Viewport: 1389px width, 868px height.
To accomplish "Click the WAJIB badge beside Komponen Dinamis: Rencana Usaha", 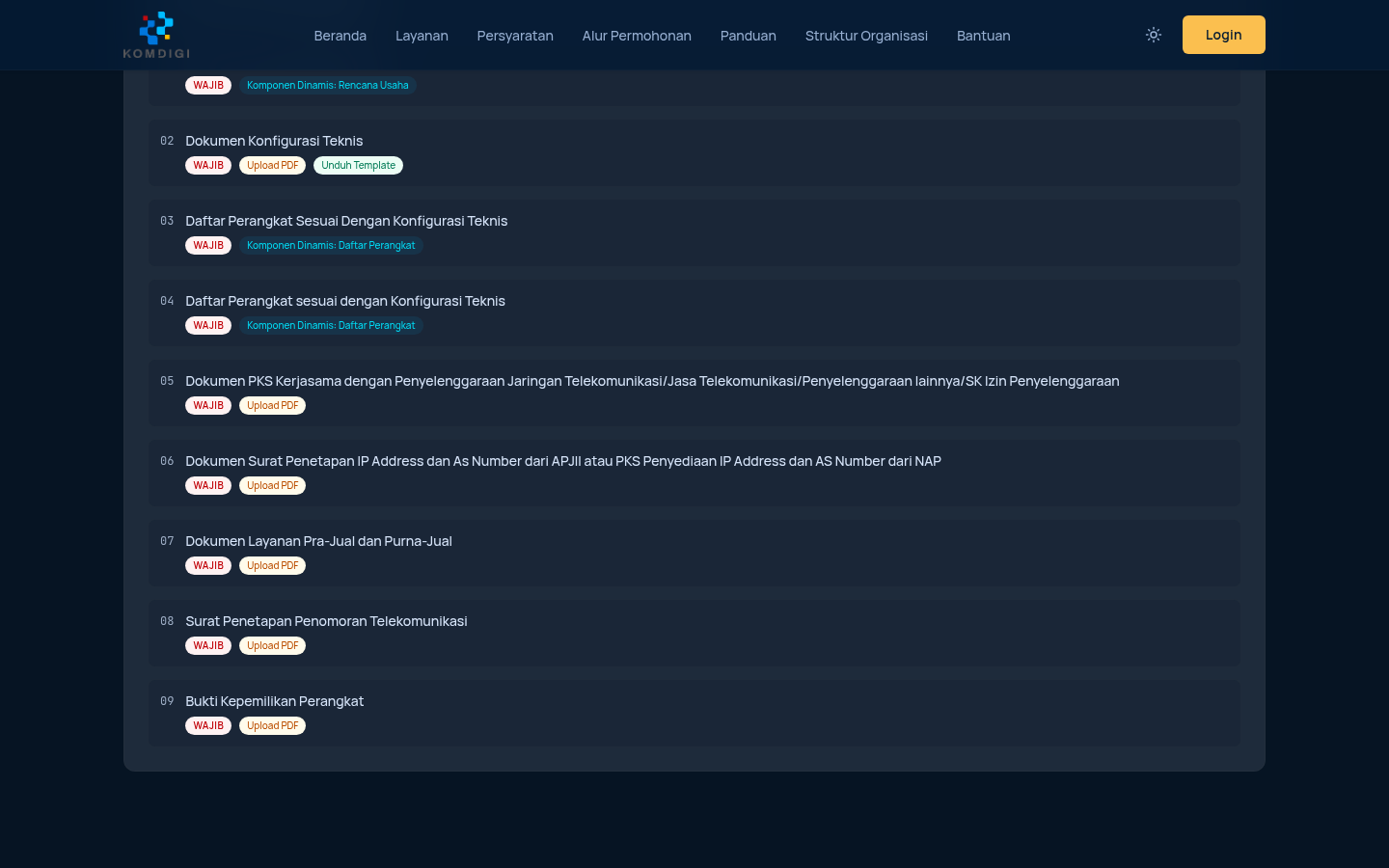I will (208, 86).
